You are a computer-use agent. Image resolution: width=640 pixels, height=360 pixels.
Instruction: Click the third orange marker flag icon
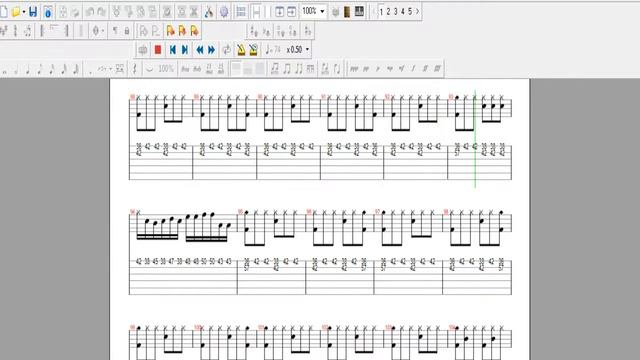pos(195,31)
